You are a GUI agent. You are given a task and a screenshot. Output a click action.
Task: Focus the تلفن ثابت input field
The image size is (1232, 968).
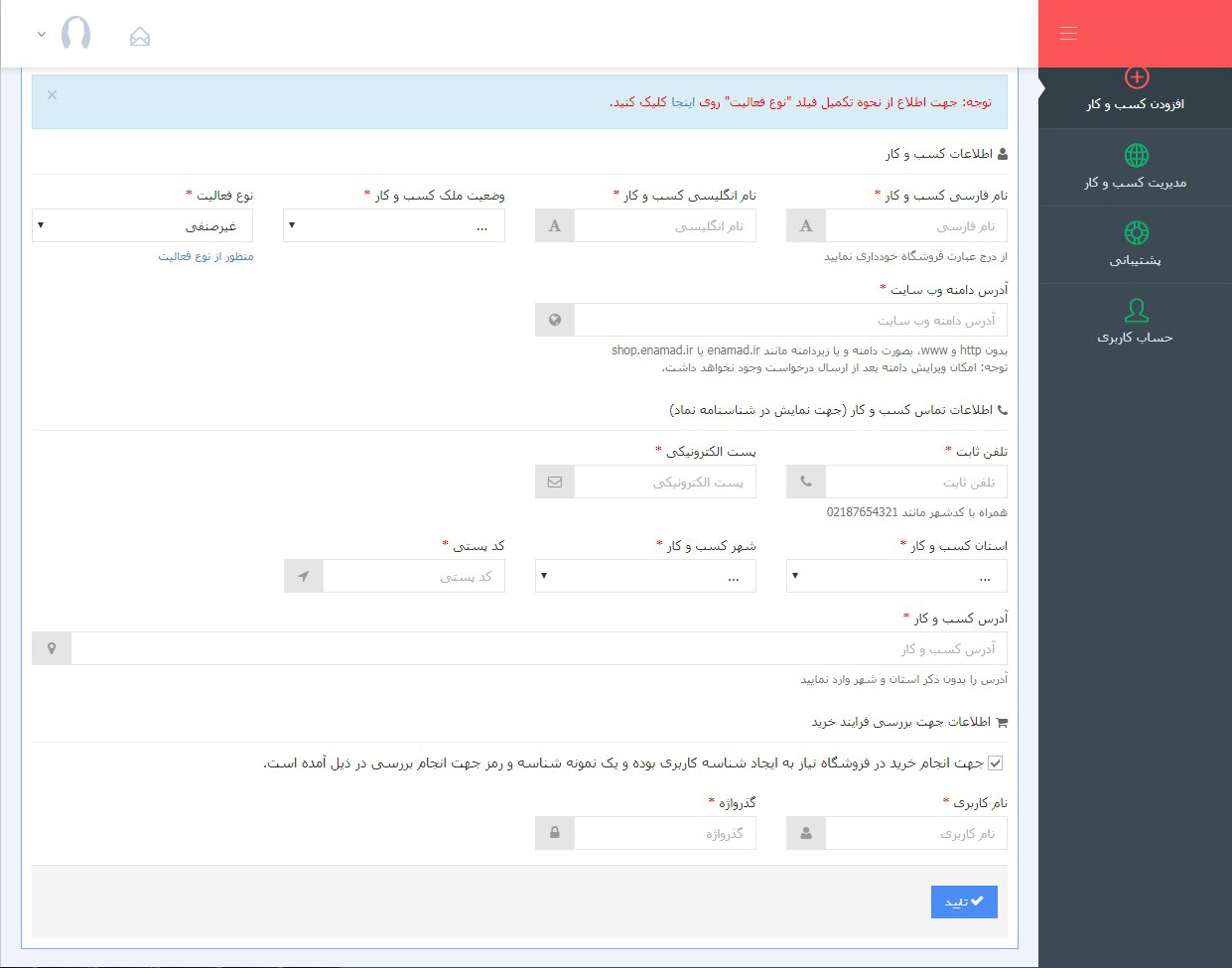pyautogui.click(x=916, y=483)
